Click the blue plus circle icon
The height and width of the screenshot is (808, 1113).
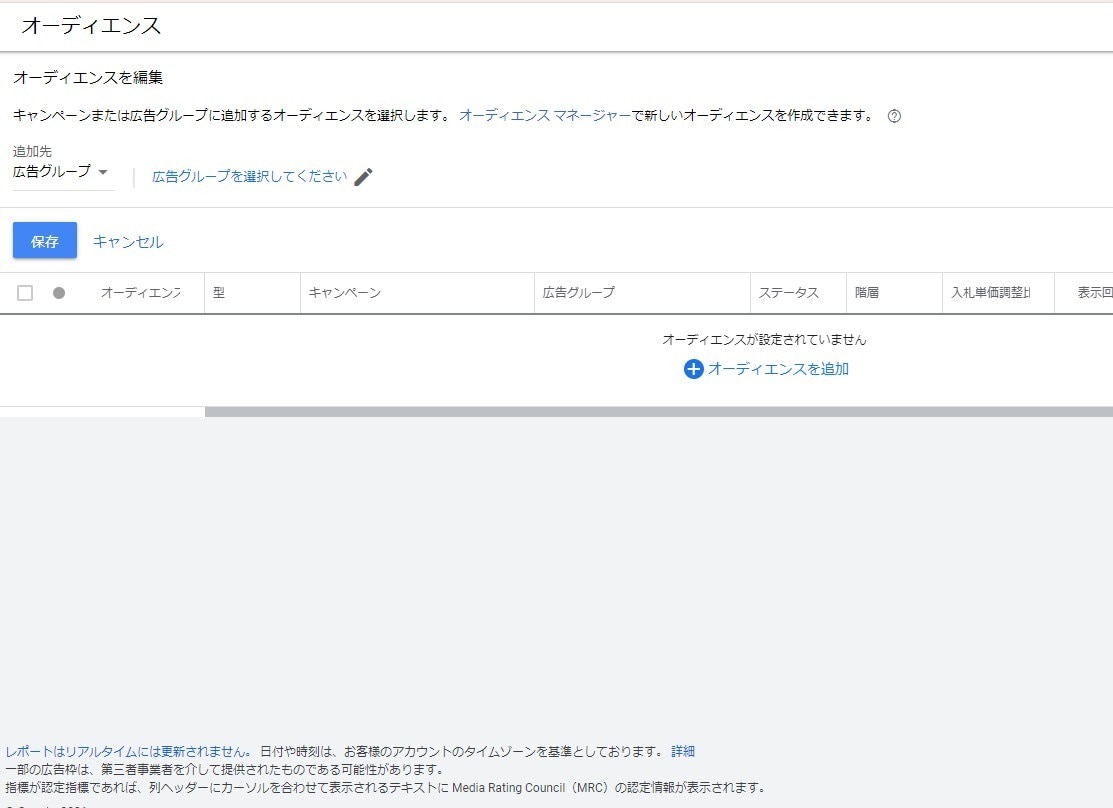[693, 369]
